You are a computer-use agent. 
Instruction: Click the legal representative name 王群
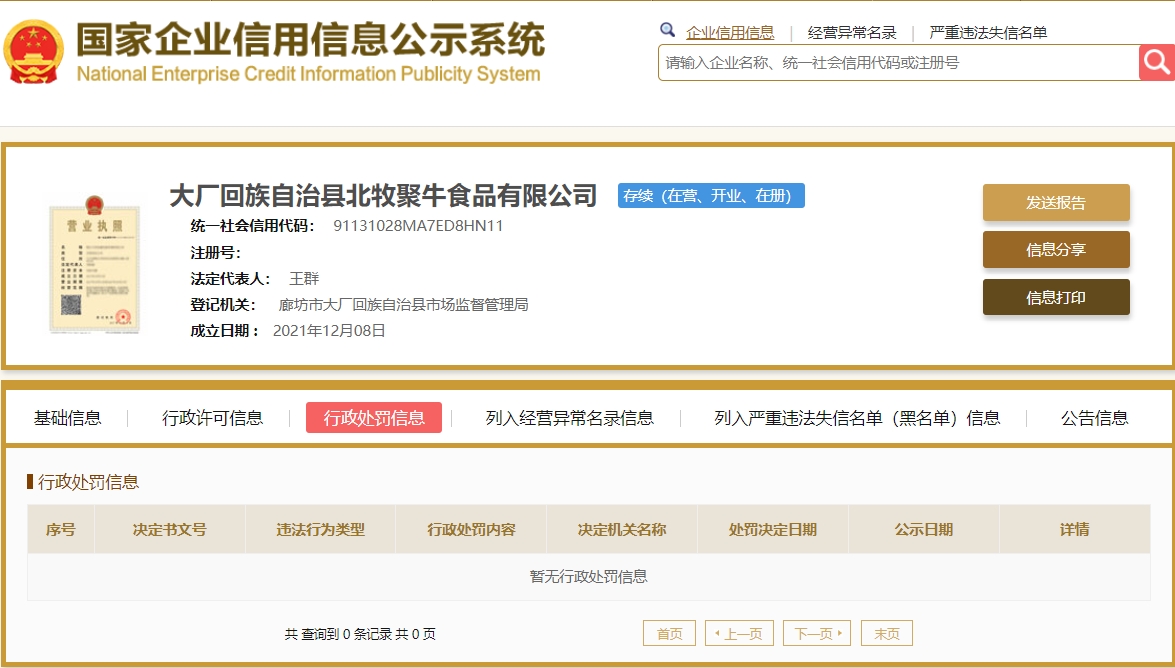304,279
